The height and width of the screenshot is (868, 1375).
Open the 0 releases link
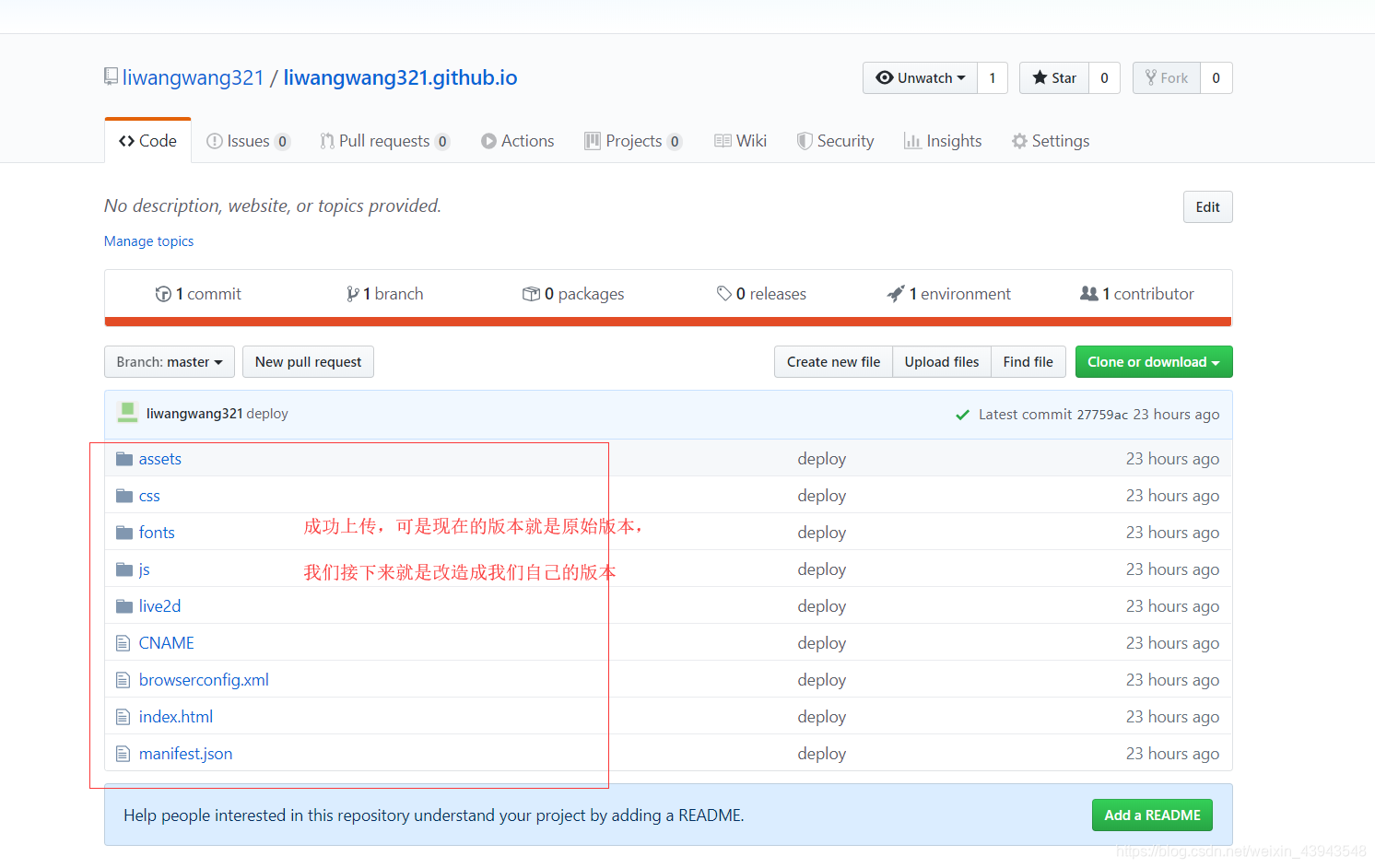(x=761, y=294)
